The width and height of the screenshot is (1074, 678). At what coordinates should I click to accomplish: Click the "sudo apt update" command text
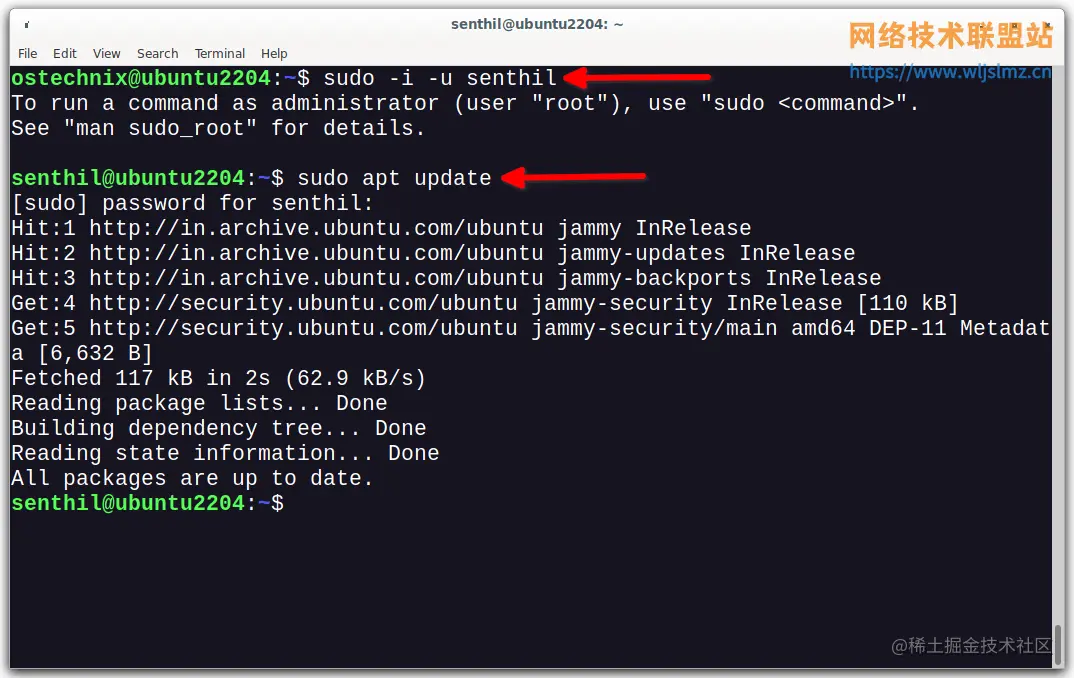(x=394, y=178)
